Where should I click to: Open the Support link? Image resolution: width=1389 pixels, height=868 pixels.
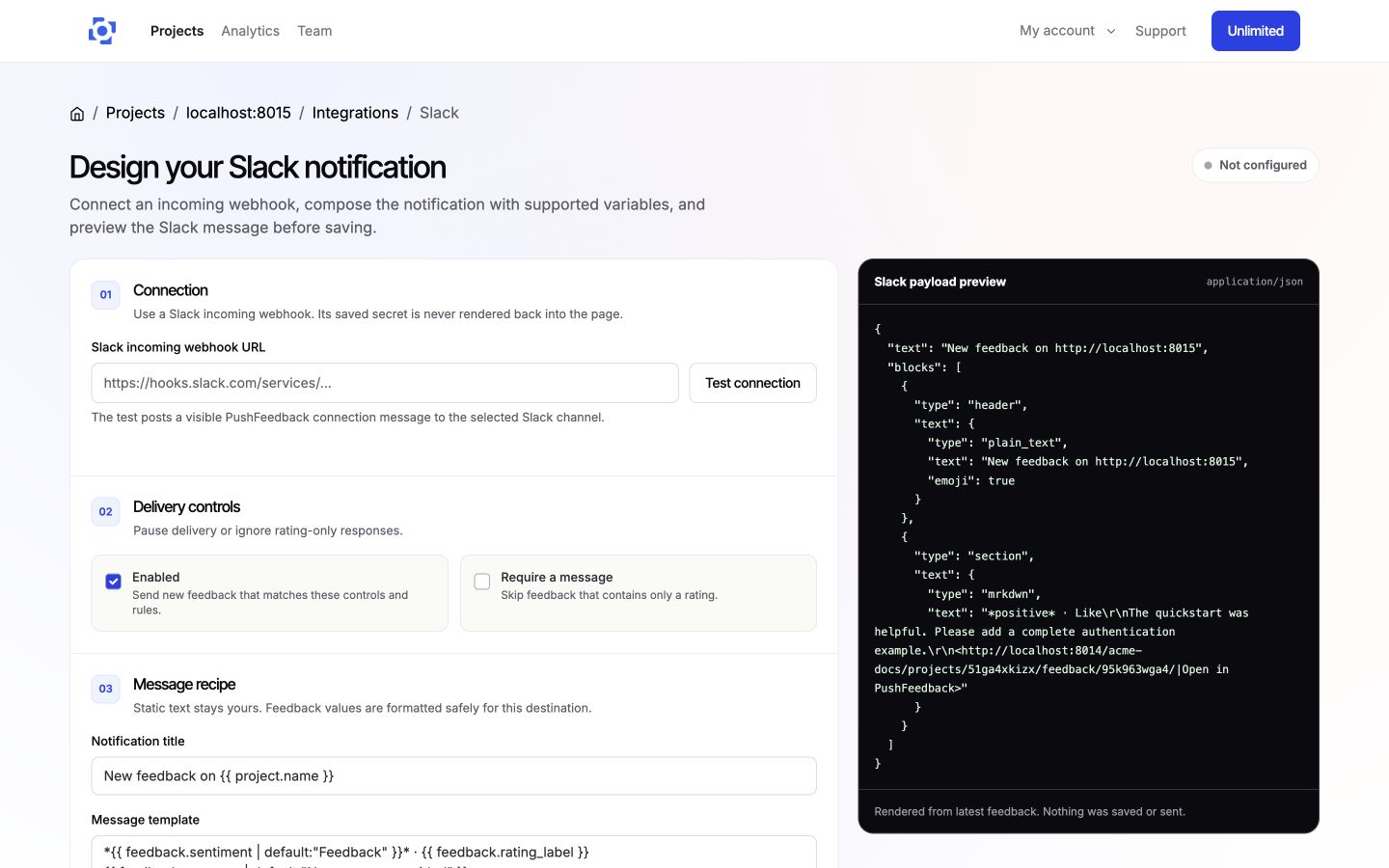(x=1160, y=31)
